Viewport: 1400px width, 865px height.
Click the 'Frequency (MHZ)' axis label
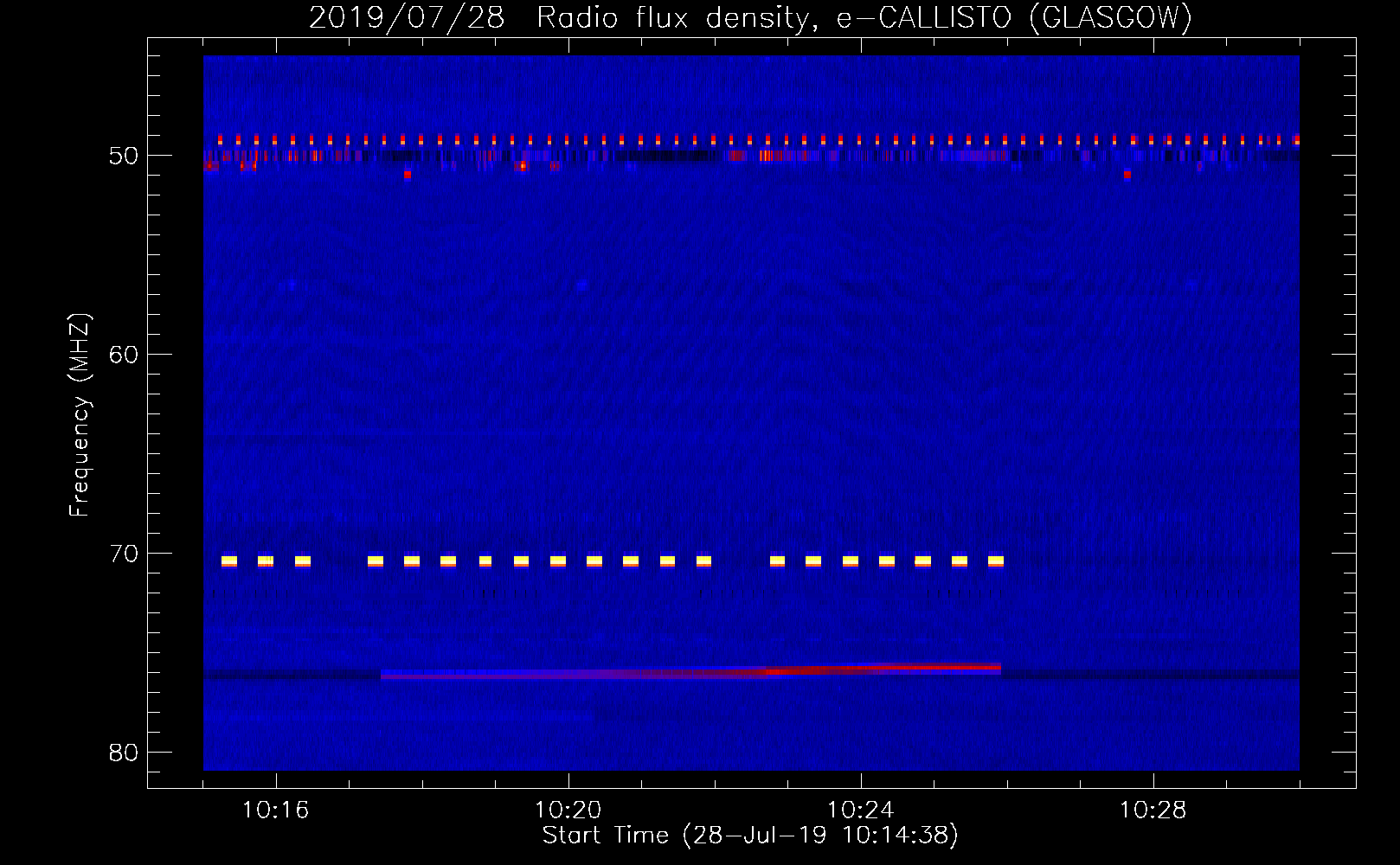[80, 415]
